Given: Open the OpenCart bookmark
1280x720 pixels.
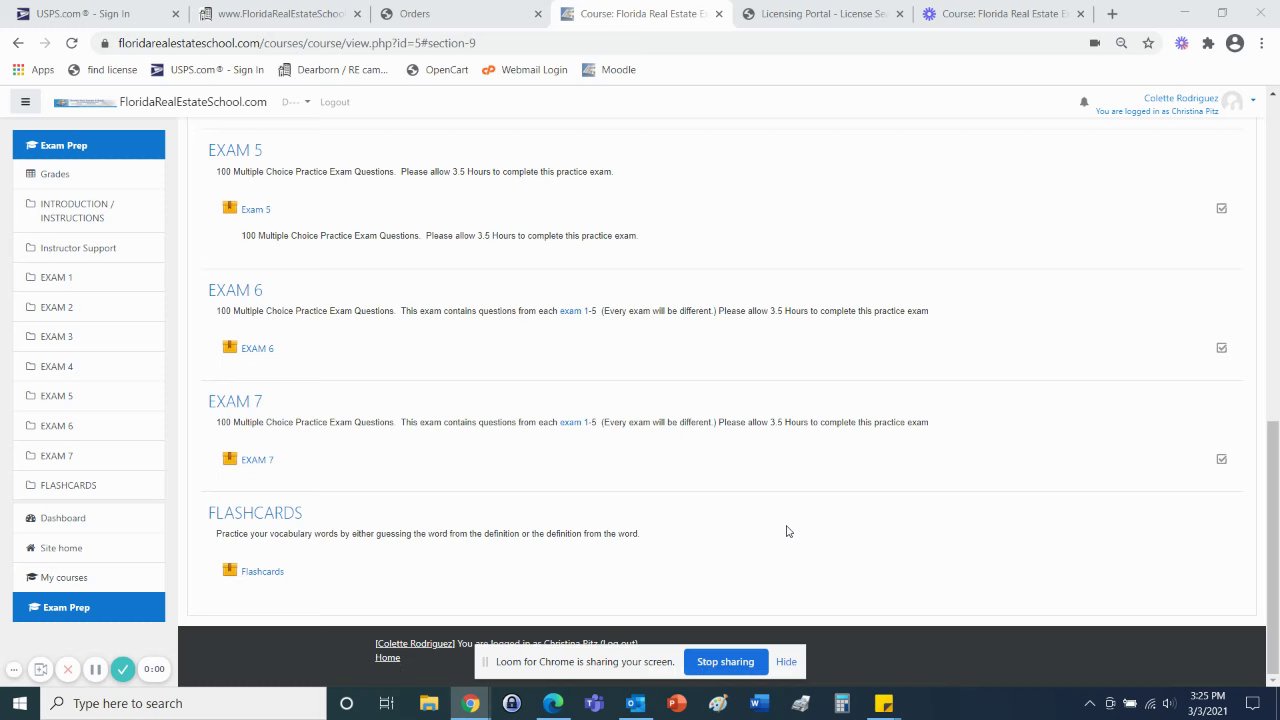Looking at the screenshot, I should tap(437, 70).
